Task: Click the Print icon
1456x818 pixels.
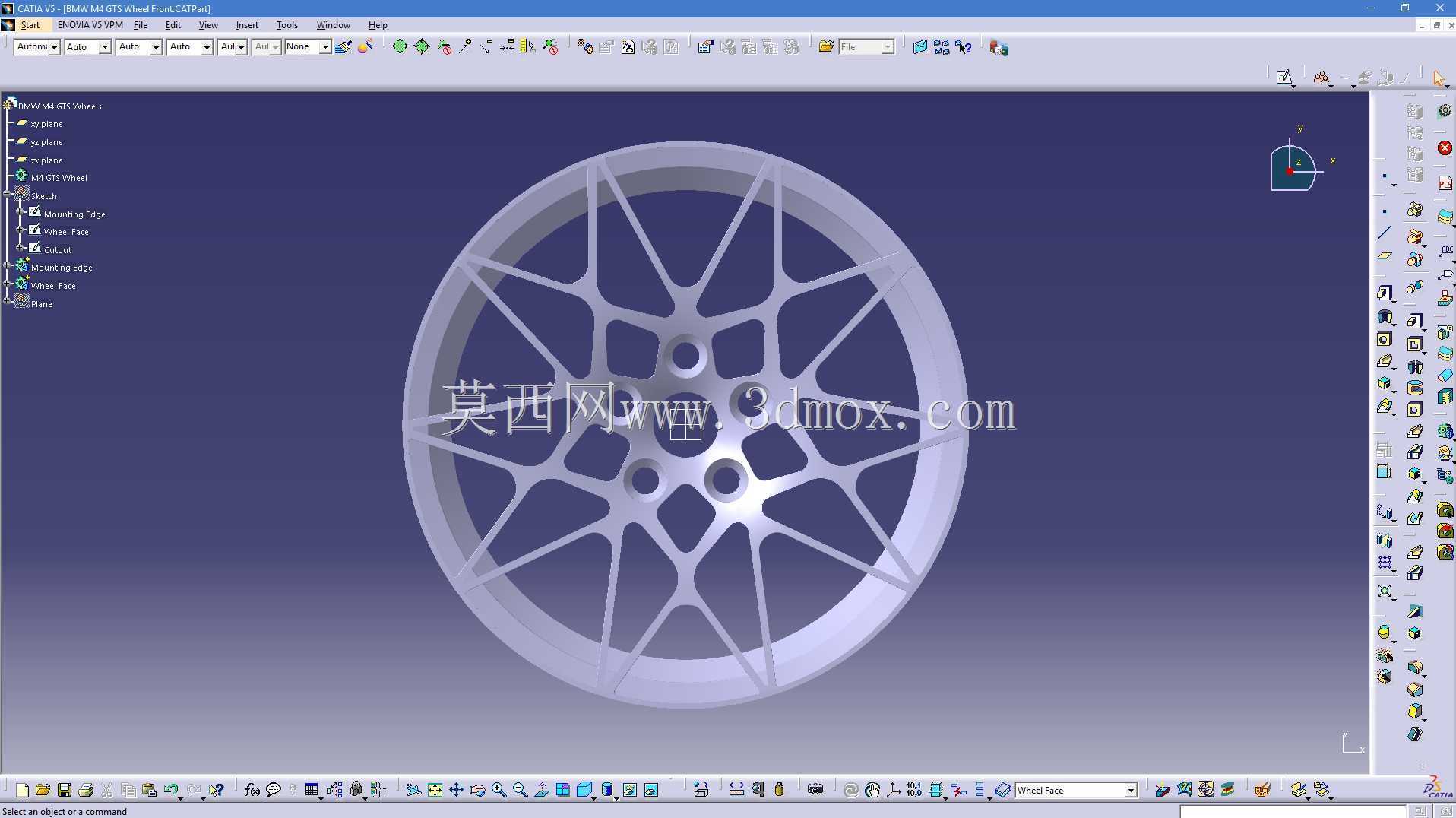Action: pyautogui.click(x=86, y=790)
